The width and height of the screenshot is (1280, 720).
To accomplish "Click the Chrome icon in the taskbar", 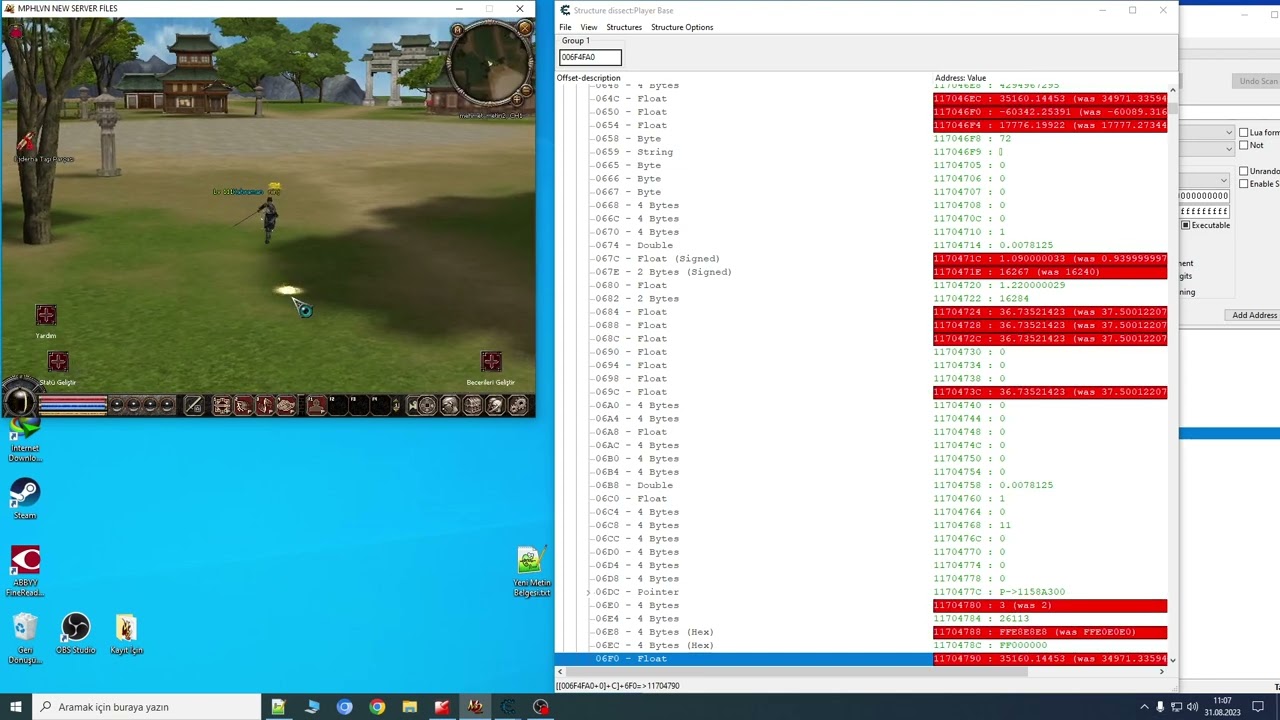I will 377,707.
